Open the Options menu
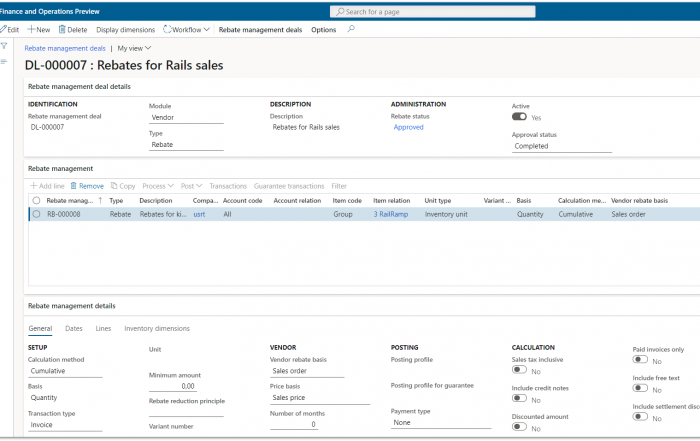 (324, 29)
